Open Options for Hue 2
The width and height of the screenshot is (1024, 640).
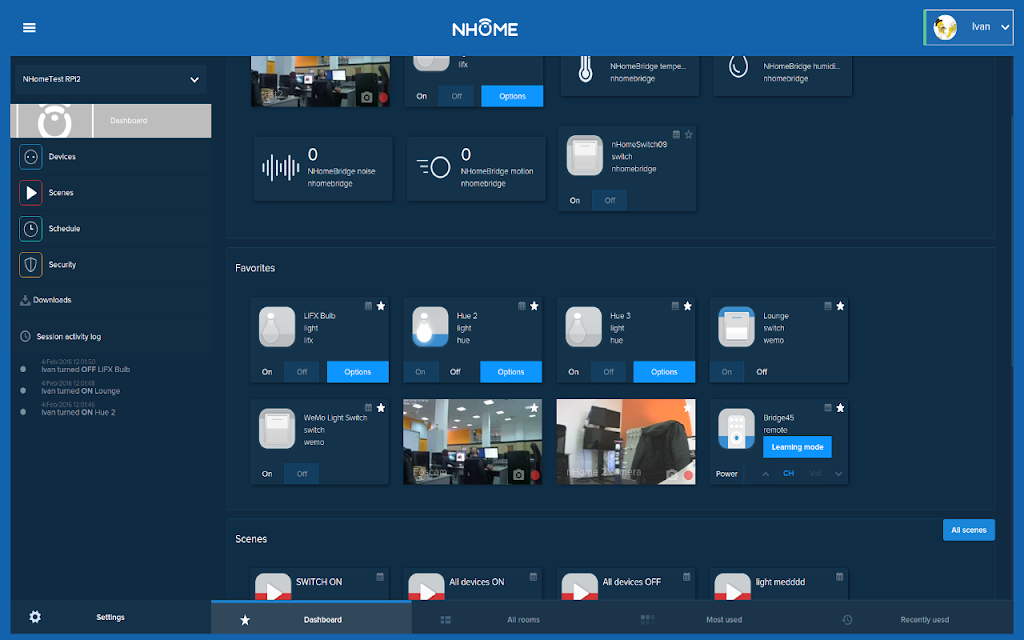tap(511, 372)
